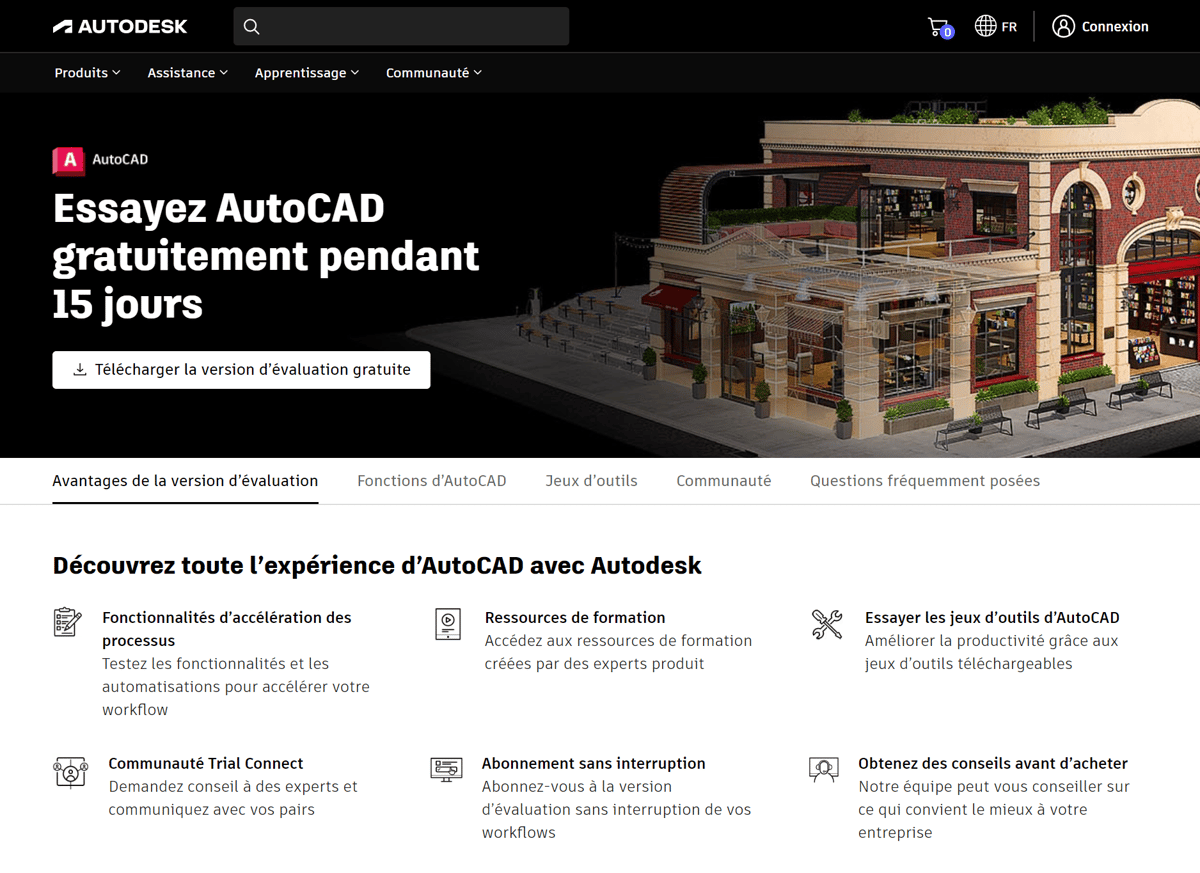Click the user profile icon
The width and height of the screenshot is (1200, 873).
coord(1063,26)
